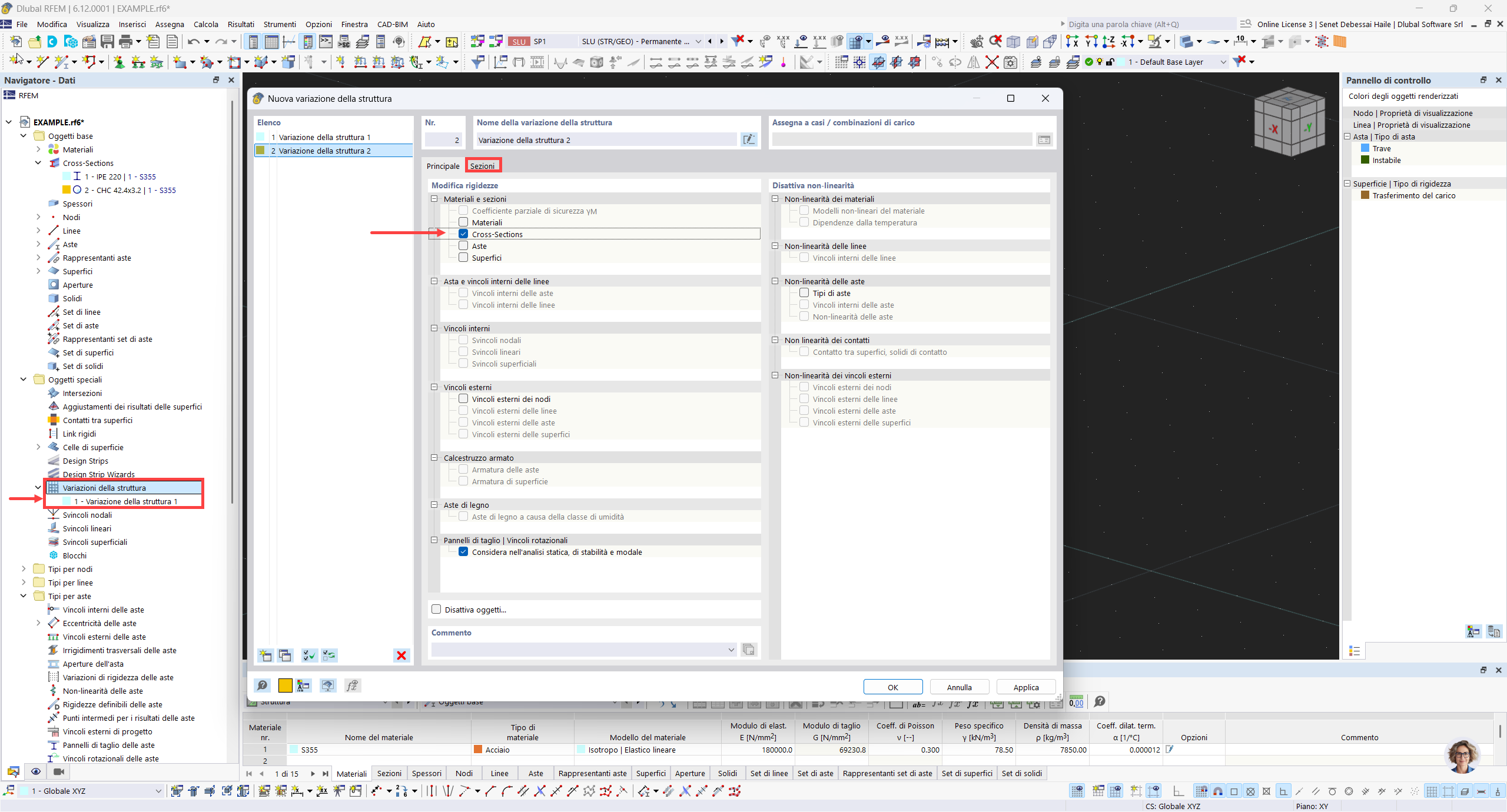The height and width of the screenshot is (812, 1507).
Task: Uncheck the Cross-Sections checkbox
Action: (x=463, y=234)
